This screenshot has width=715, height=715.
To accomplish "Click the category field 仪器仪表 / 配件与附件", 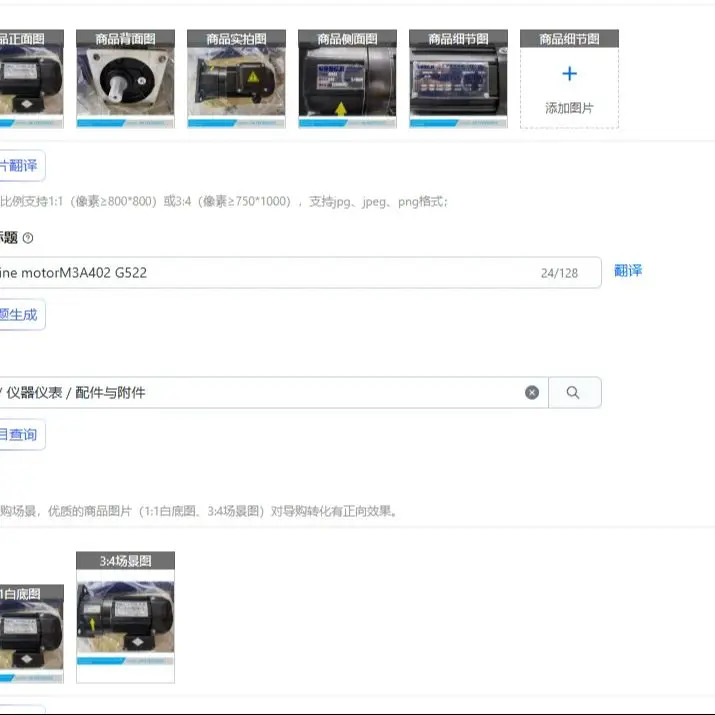I will [x=274, y=392].
